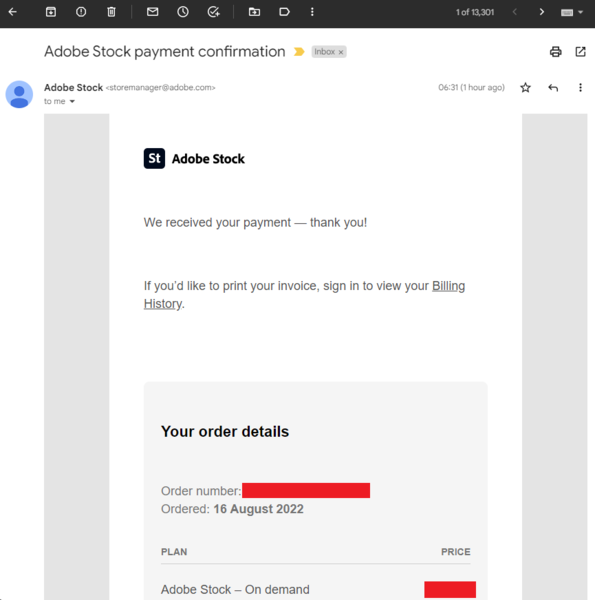Open message More menu beside reply

[580, 88]
